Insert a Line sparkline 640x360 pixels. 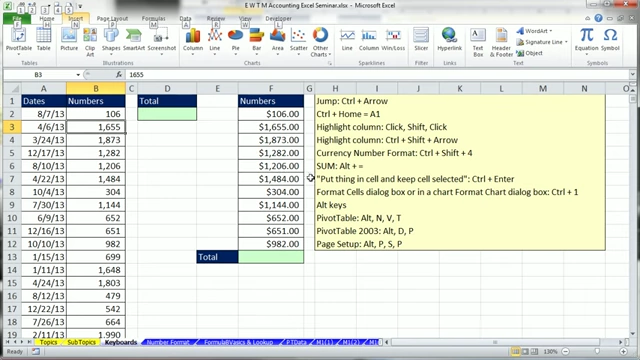(x=347, y=40)
